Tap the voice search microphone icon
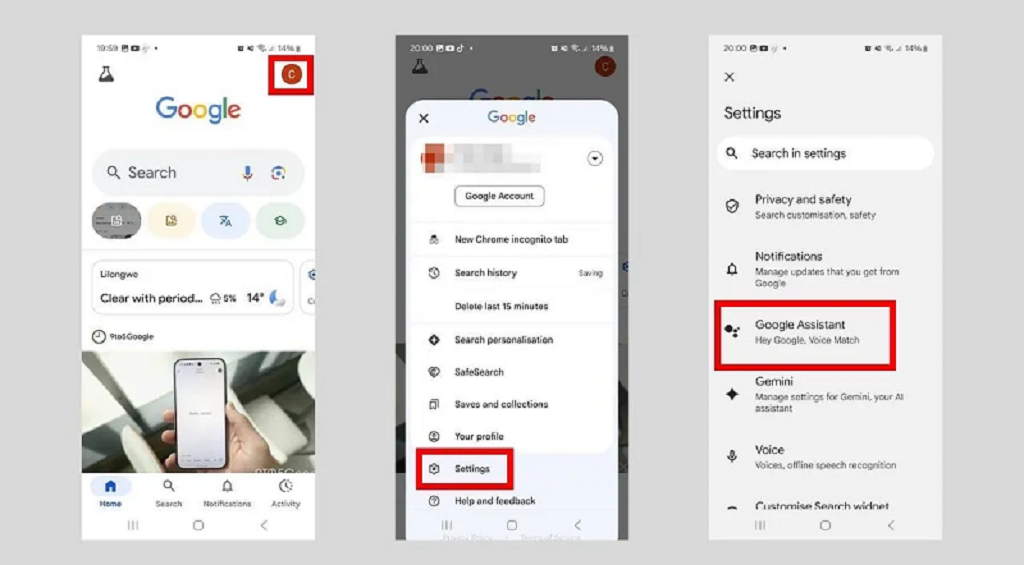This screenshot has height=565, width=1024. click(247, 173)
